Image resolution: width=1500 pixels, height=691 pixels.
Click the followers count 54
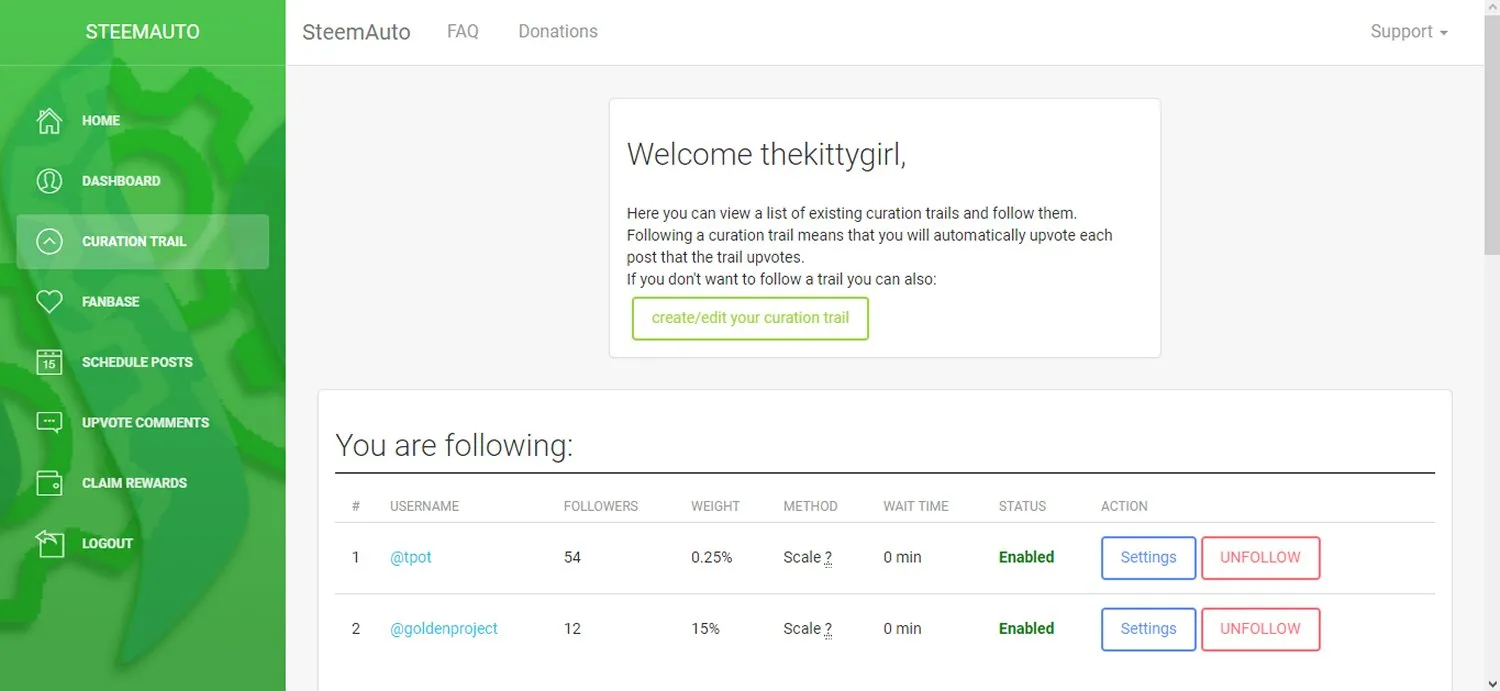[572, 558]
